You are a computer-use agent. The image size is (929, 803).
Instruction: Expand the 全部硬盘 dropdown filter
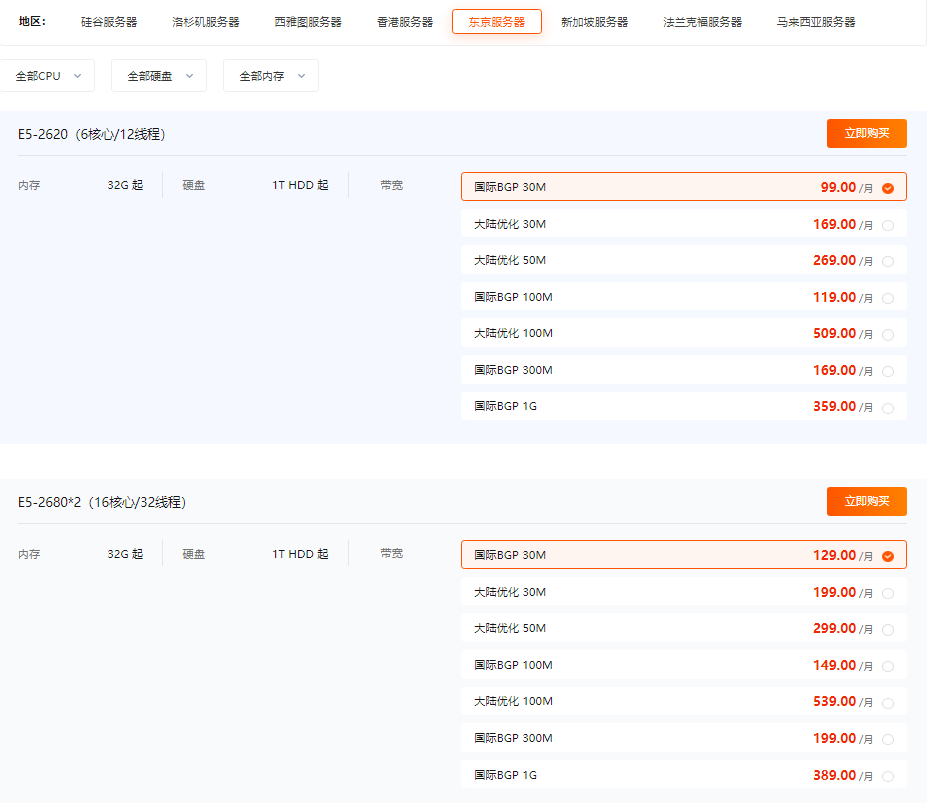159,76
